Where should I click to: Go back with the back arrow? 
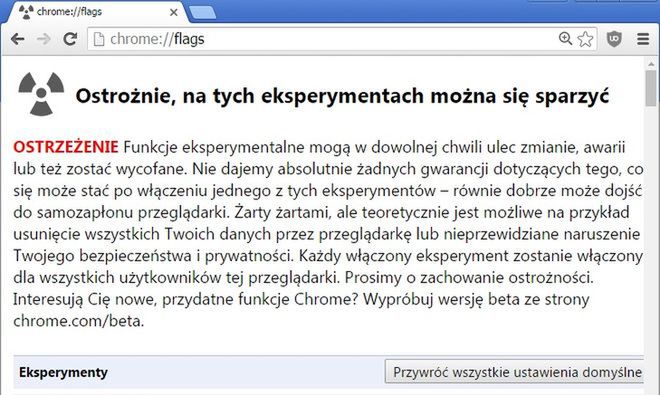pyautogui.click(x=18, y=39)
